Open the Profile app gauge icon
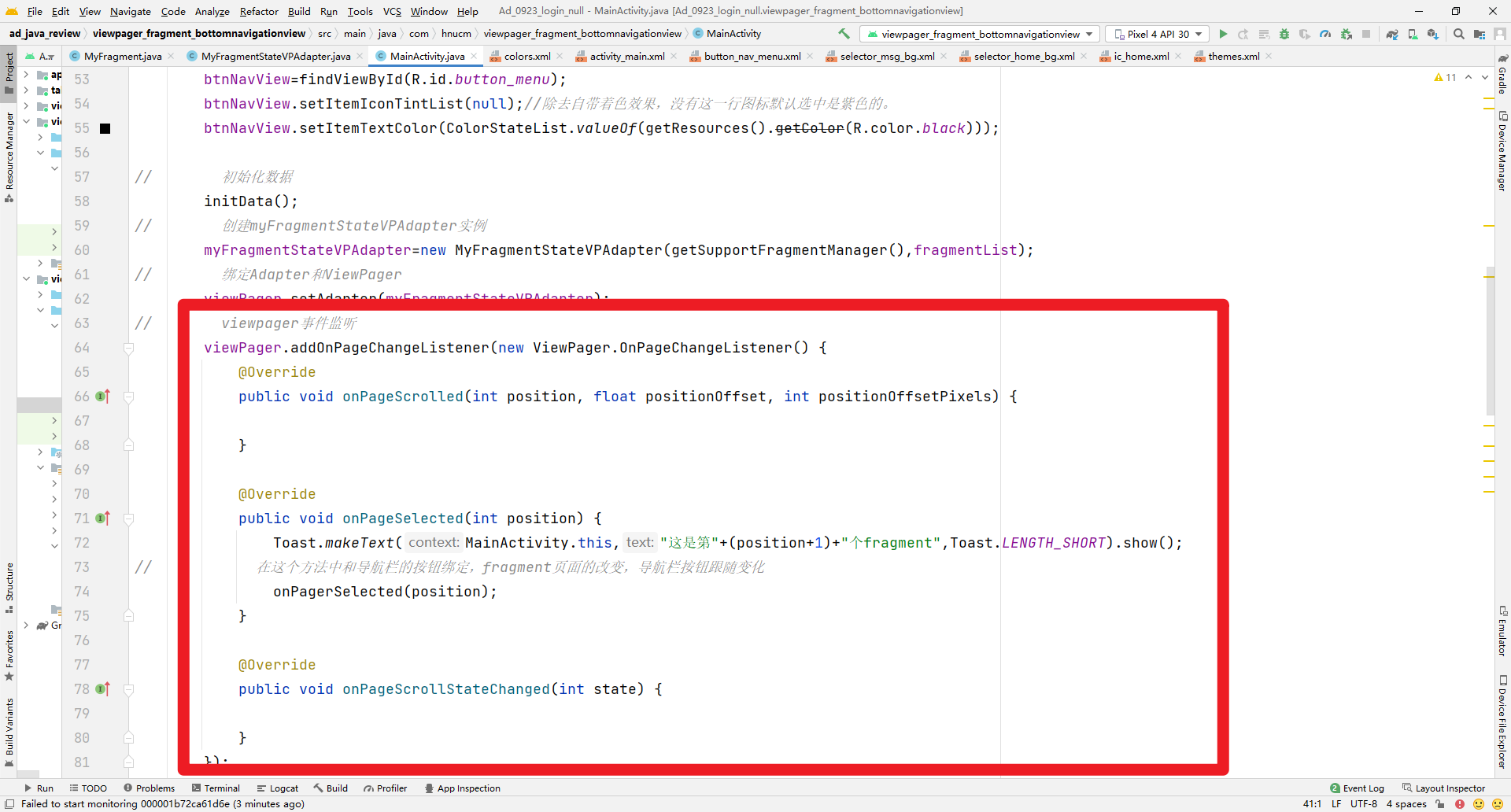This screenshot has width=1511, height=812. tap(1325, 34)
